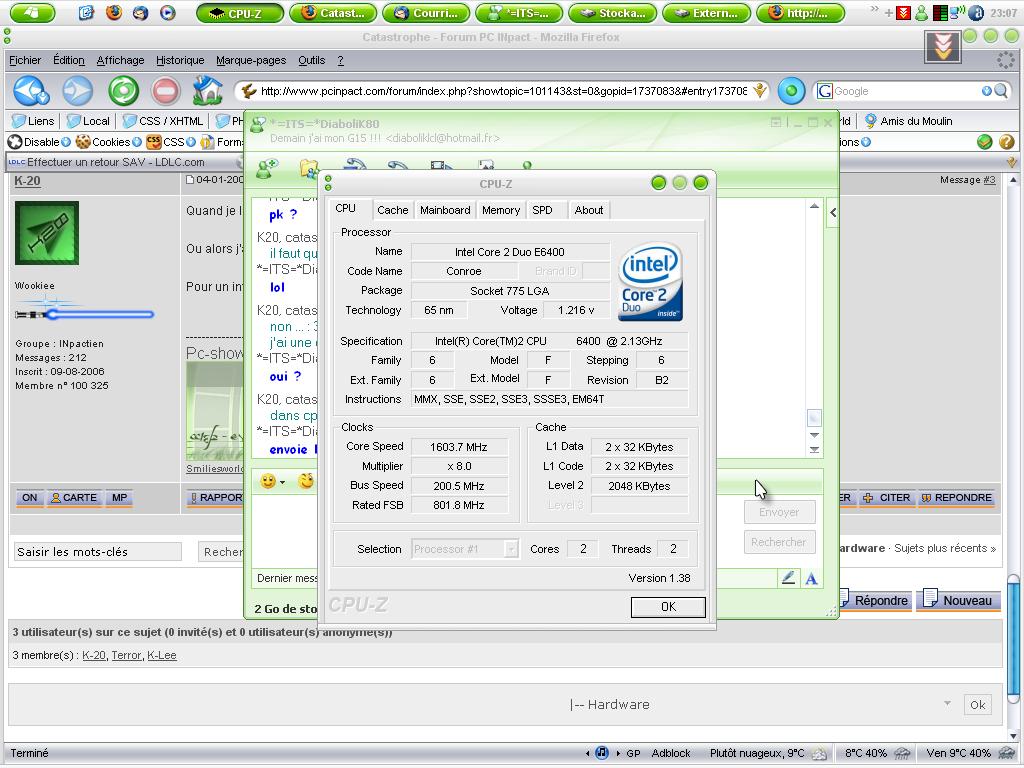Click the CARTE button under K-20 profile

point(74,498)
